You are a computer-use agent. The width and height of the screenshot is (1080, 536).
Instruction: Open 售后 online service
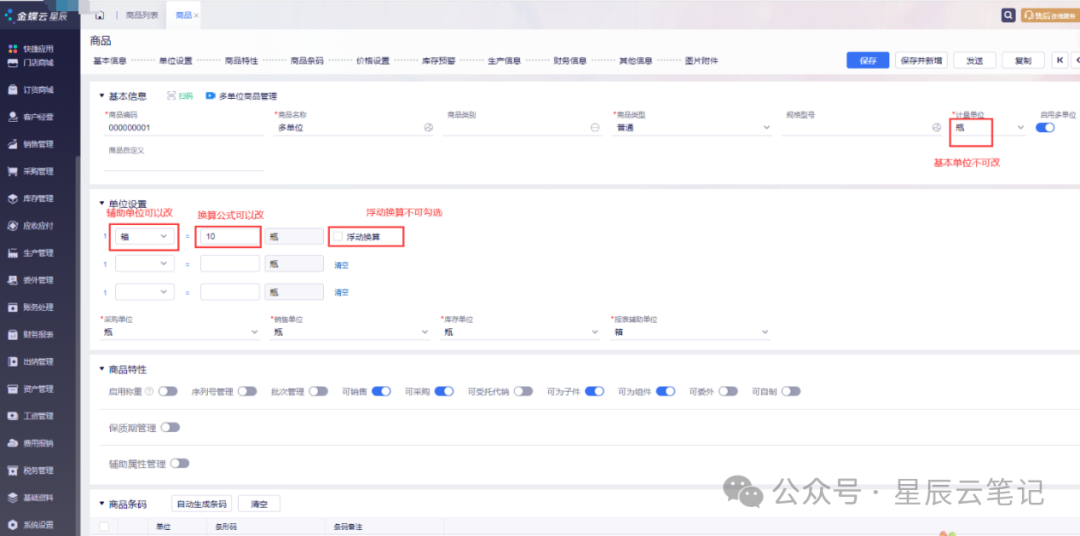pos(1048,15)
